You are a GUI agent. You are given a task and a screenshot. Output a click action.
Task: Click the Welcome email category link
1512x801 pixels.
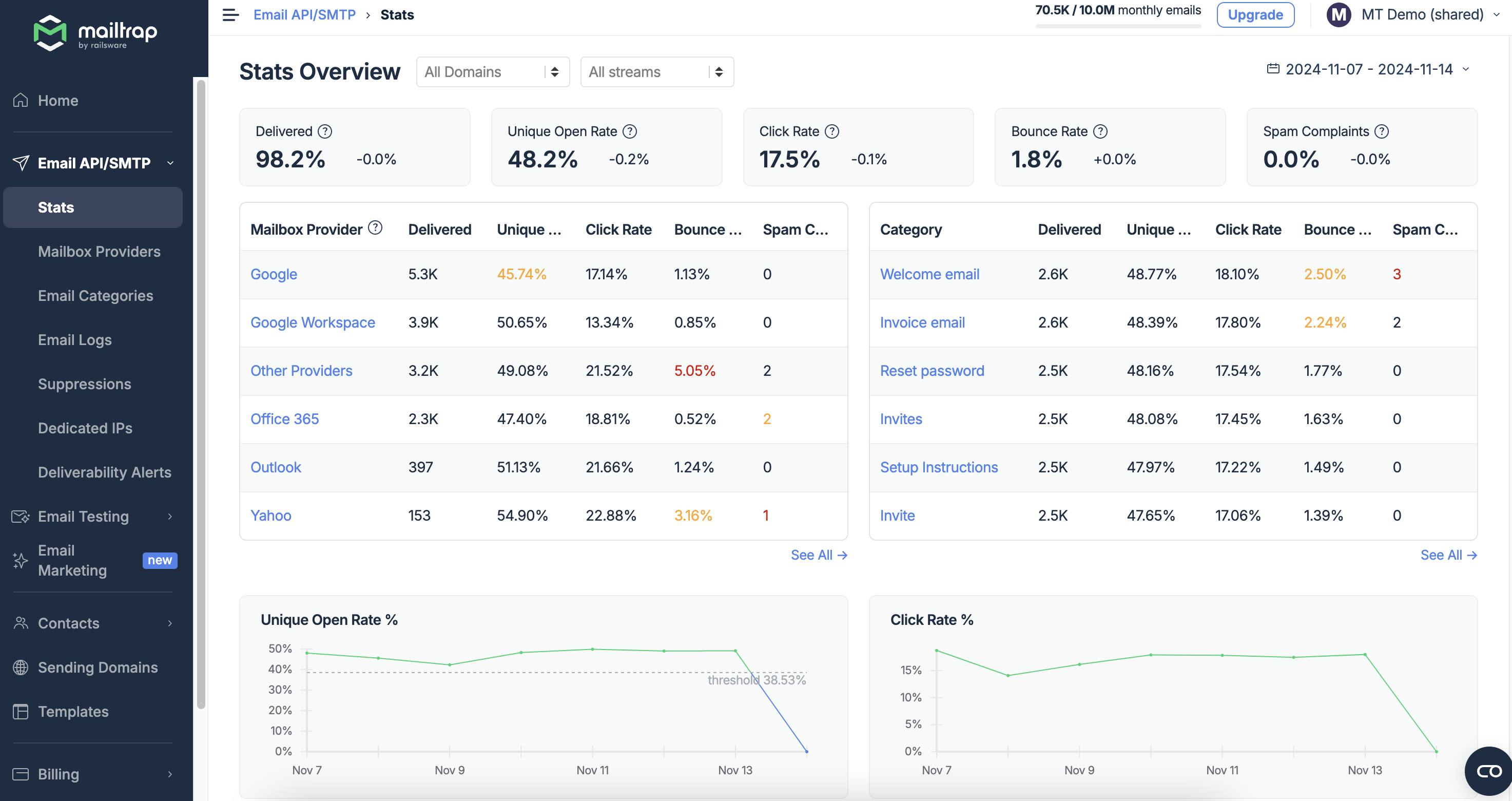click(x=929, y=273)
